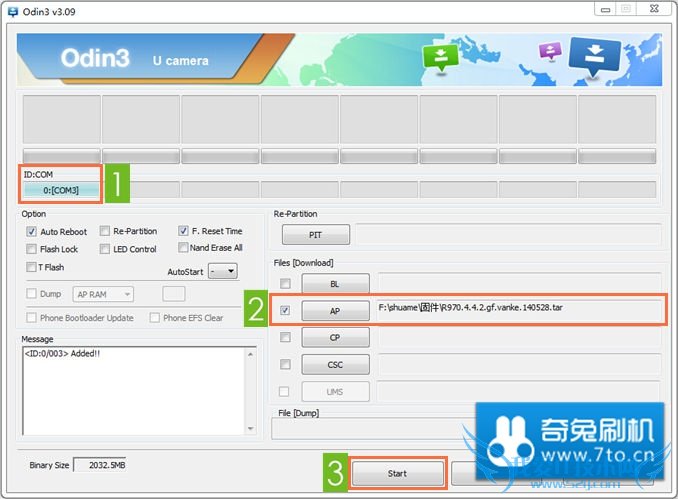Click the AP firmware path field
This screenshot has width=678, height=499.
pyautogui.click(x=519, y=310)
